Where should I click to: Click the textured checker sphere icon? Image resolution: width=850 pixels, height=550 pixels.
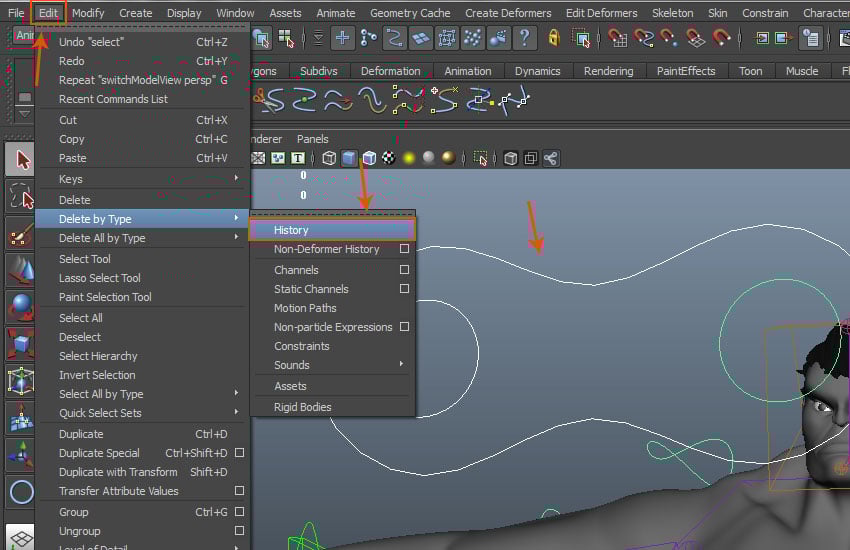click(x=389, y=158)
